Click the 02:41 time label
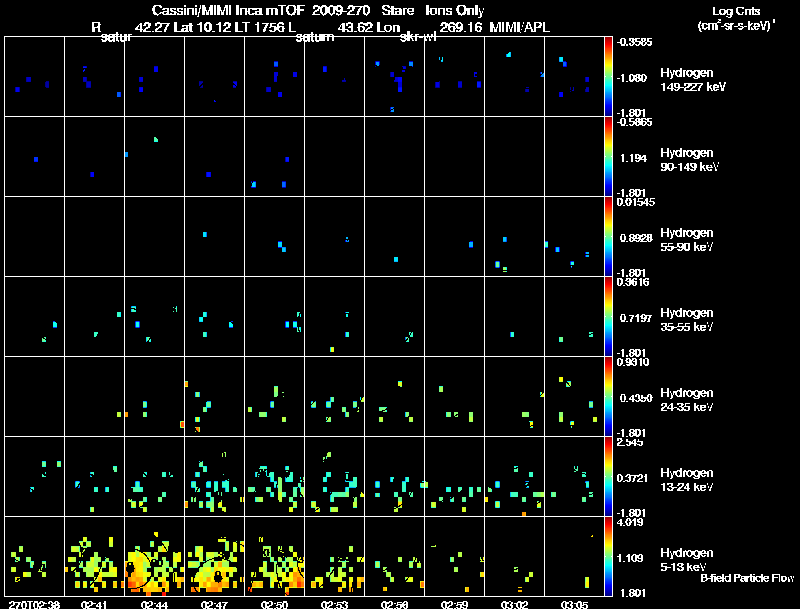Image resolution: width=800 pixels, height=609 pixels. pos(94,604)
